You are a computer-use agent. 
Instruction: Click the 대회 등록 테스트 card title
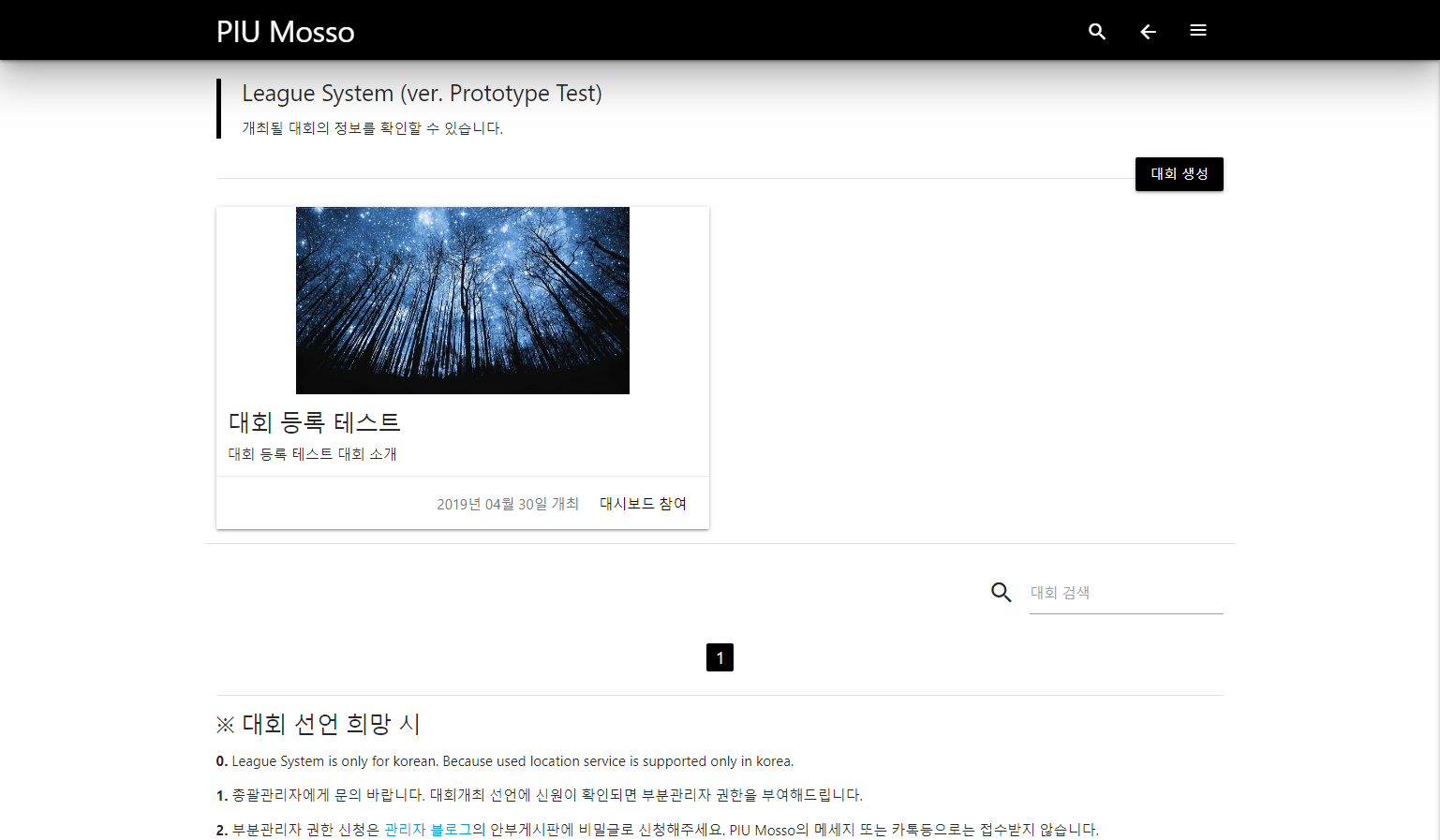315,422
